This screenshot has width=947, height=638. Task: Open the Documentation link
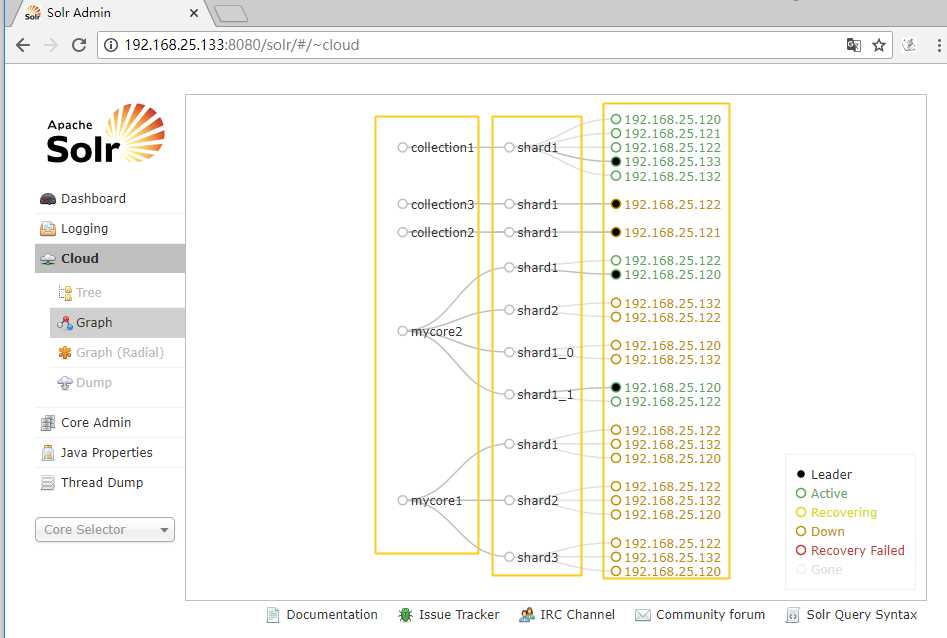(x=332, y=615)
